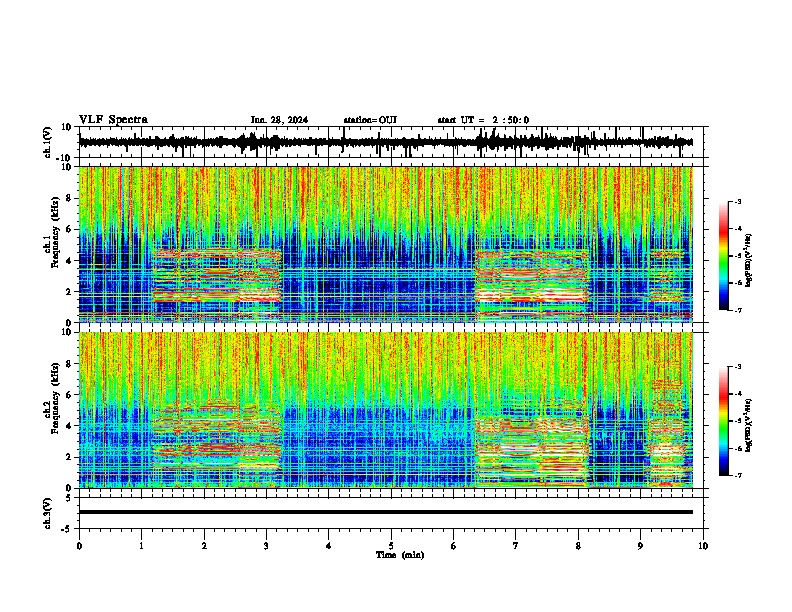Click ch.1 emission band between minutes 1 and 3
The image size is (792, 612).
click(217, 276)
